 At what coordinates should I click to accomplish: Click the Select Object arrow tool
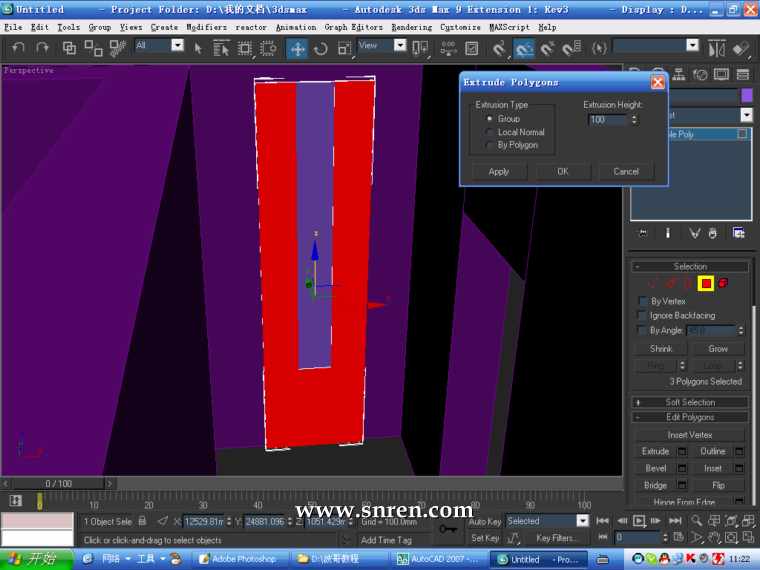pos(198,47)
